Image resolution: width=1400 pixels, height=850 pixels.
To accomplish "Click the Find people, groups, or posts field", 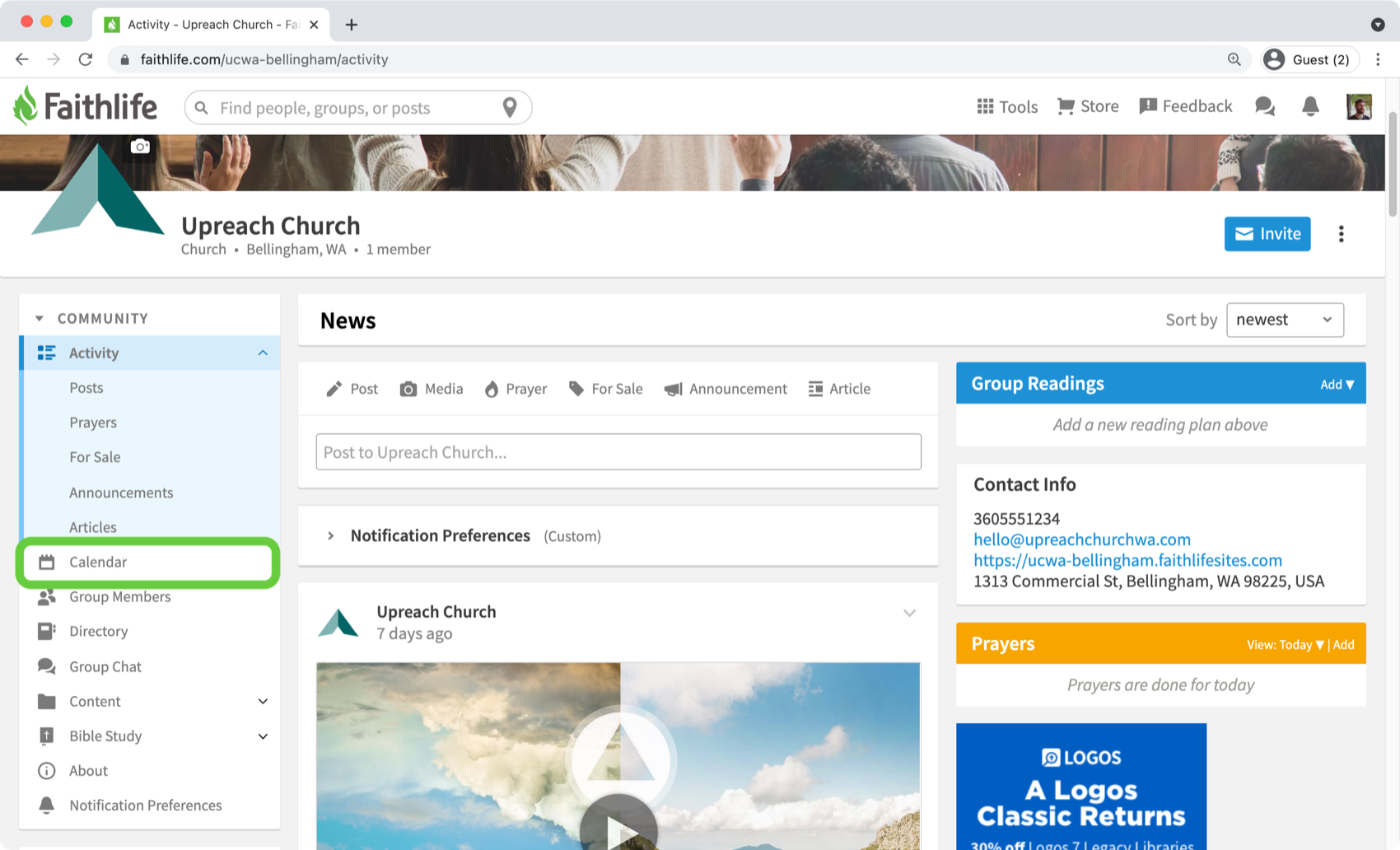I will [358, 108].
